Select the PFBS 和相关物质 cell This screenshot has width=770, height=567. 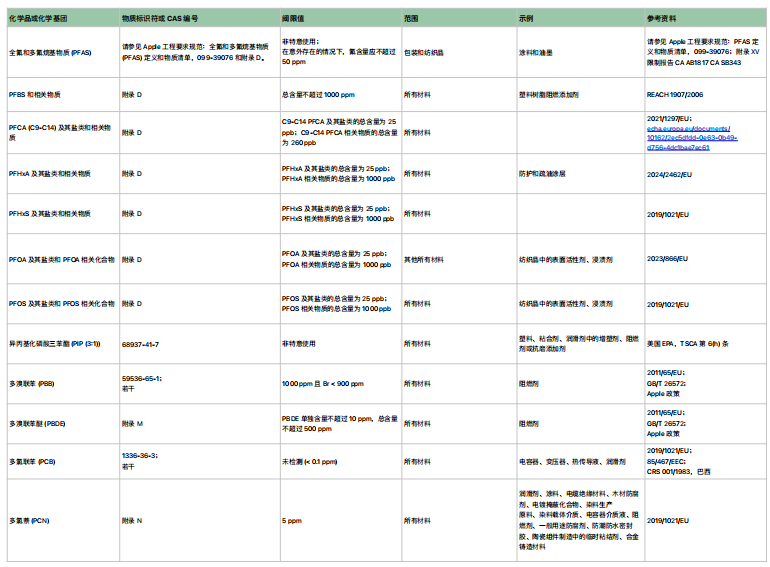coord(35,94)
